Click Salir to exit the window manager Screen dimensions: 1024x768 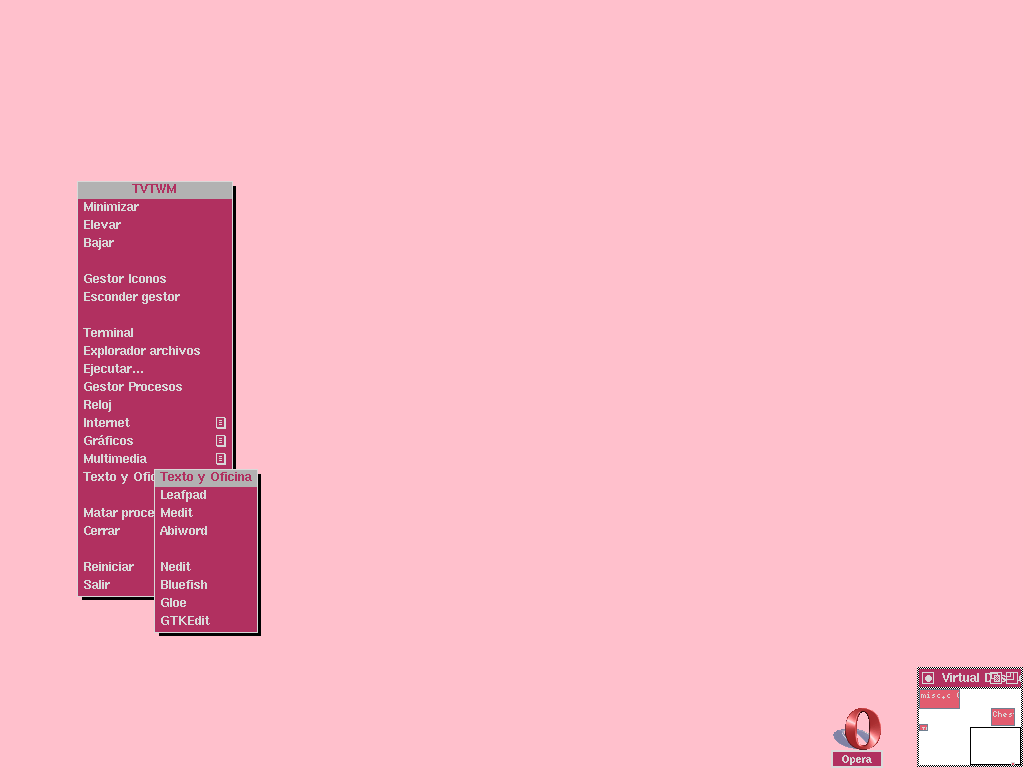tap(97, 585)
